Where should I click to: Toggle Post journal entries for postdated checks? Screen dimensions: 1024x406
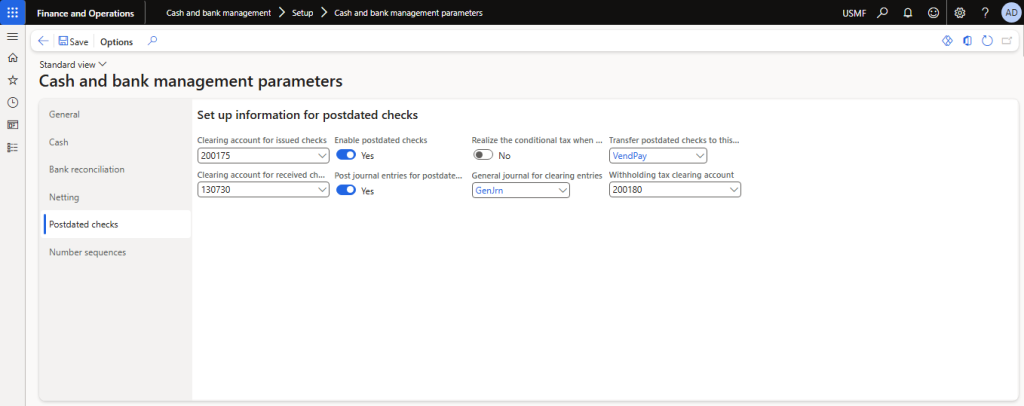346,190
